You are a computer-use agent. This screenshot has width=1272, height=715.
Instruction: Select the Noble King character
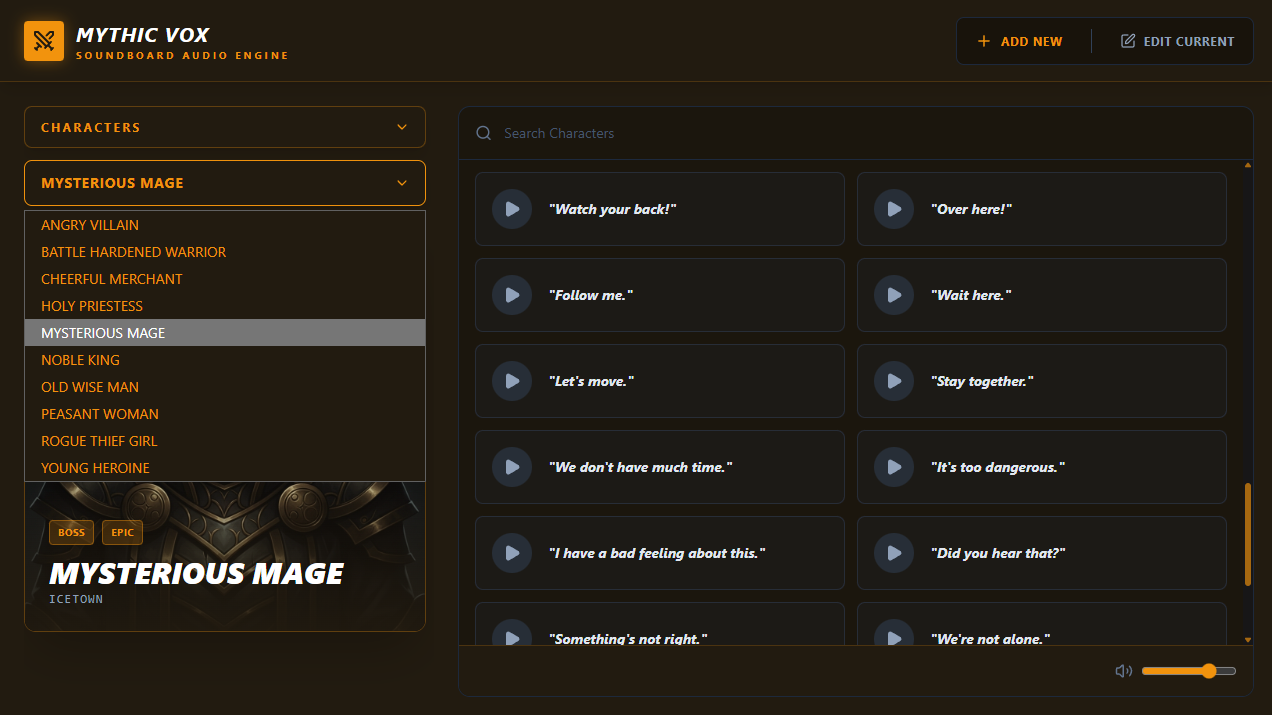click(80, 360)
